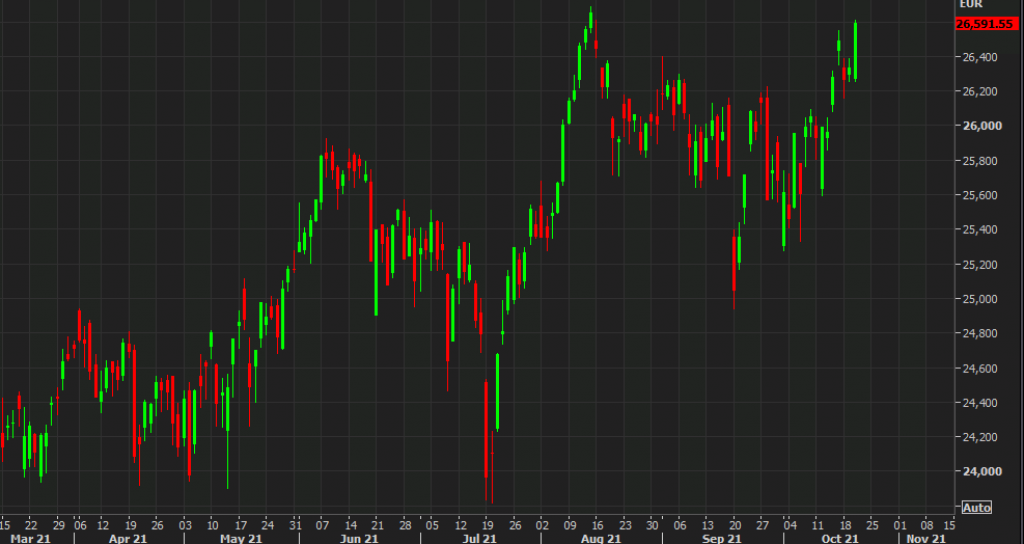
Task: Select the most recent green candlestick
Action: point(855,52)
